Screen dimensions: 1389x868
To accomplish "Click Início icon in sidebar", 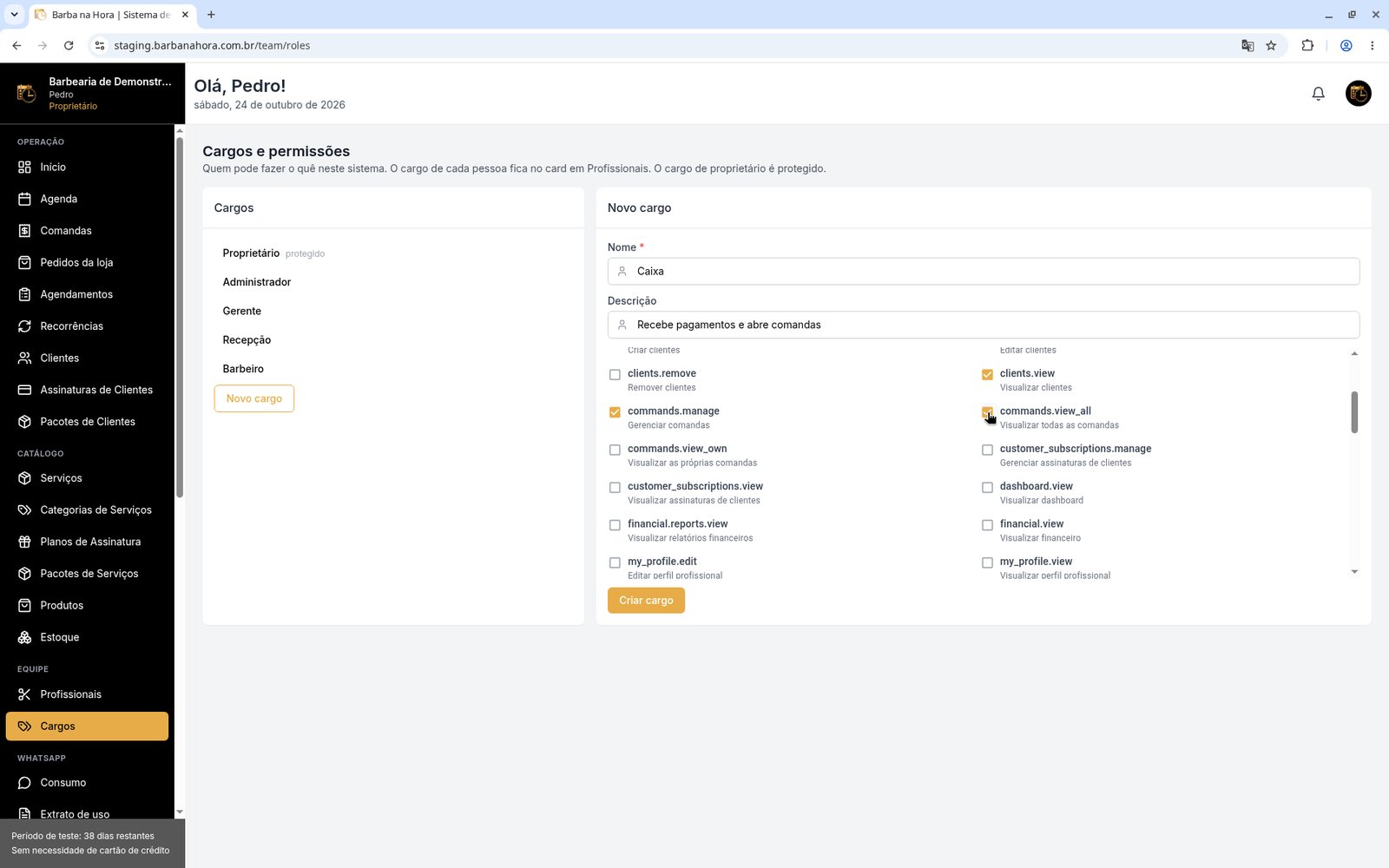I will click(24, 167).
